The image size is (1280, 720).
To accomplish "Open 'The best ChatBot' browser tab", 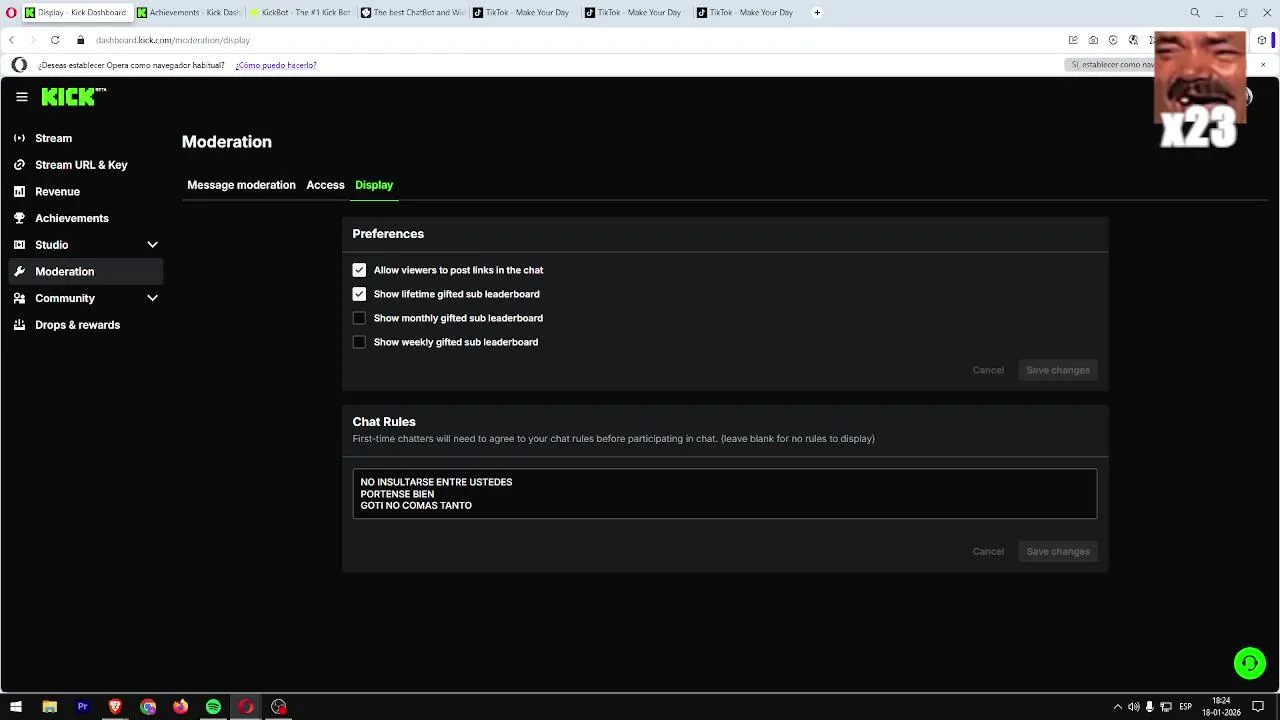I will [413, 13].
